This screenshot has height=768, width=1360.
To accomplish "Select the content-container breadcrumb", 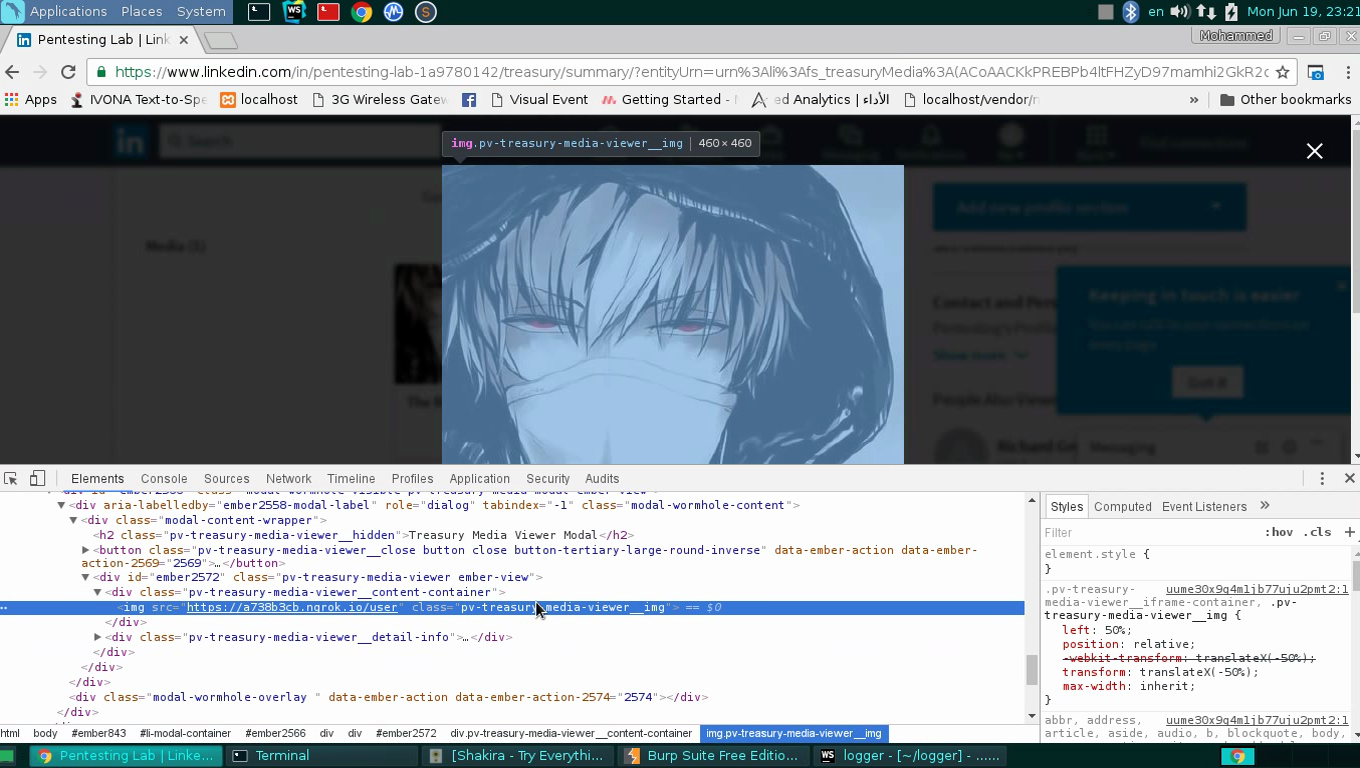I will click(x=571, y=733).
